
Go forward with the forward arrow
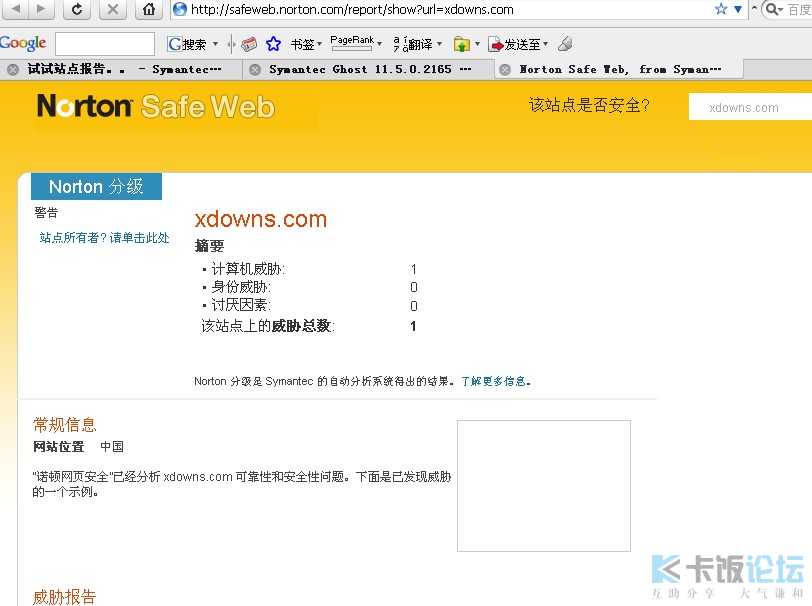pyautogui.click(x=41, y=9)
